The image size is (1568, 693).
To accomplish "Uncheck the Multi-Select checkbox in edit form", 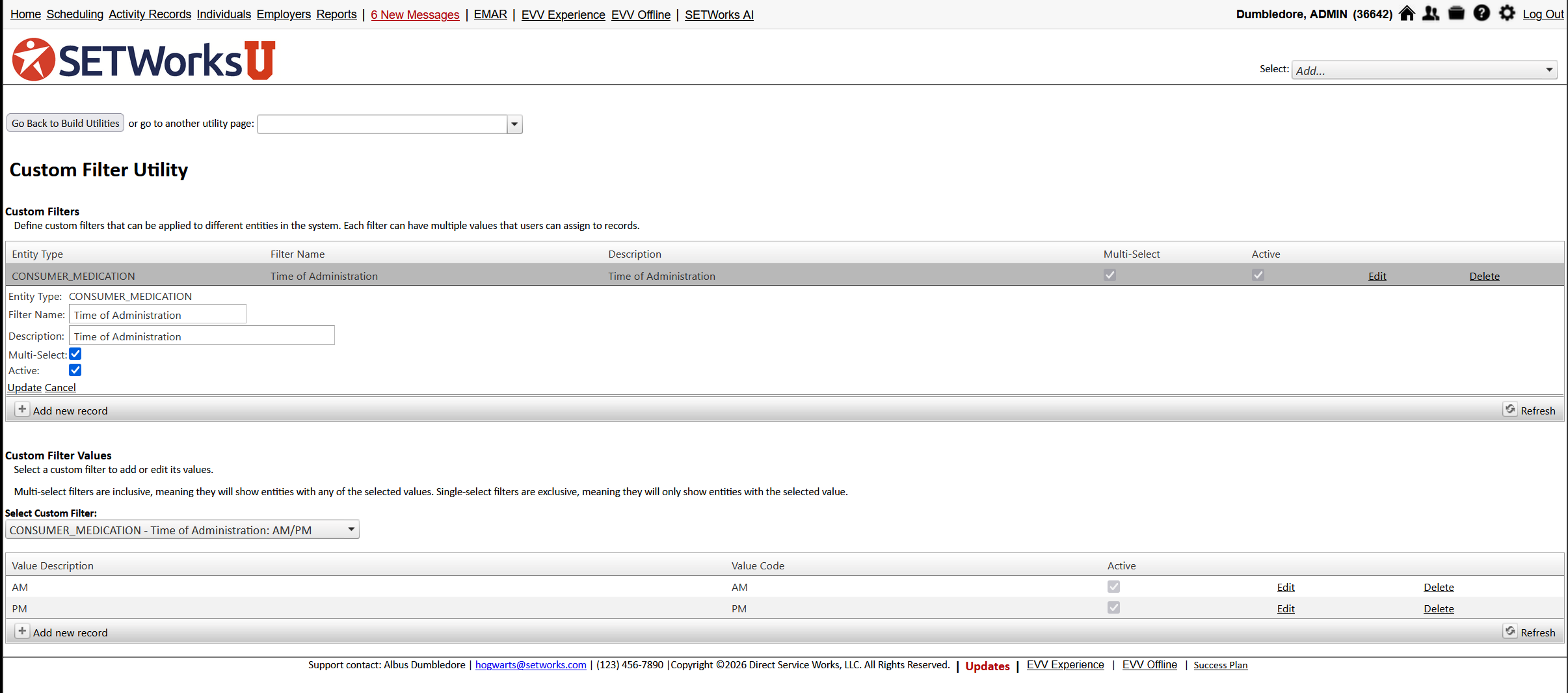I will coord(75,354).
